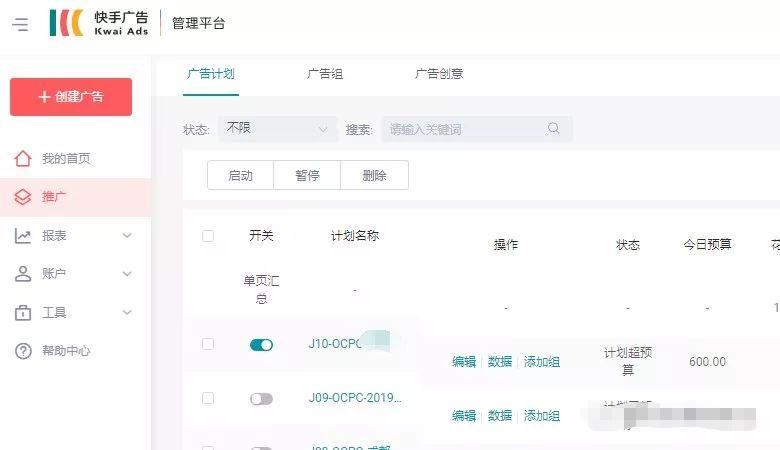Click the 今日预算 column header

pos(707,244)
